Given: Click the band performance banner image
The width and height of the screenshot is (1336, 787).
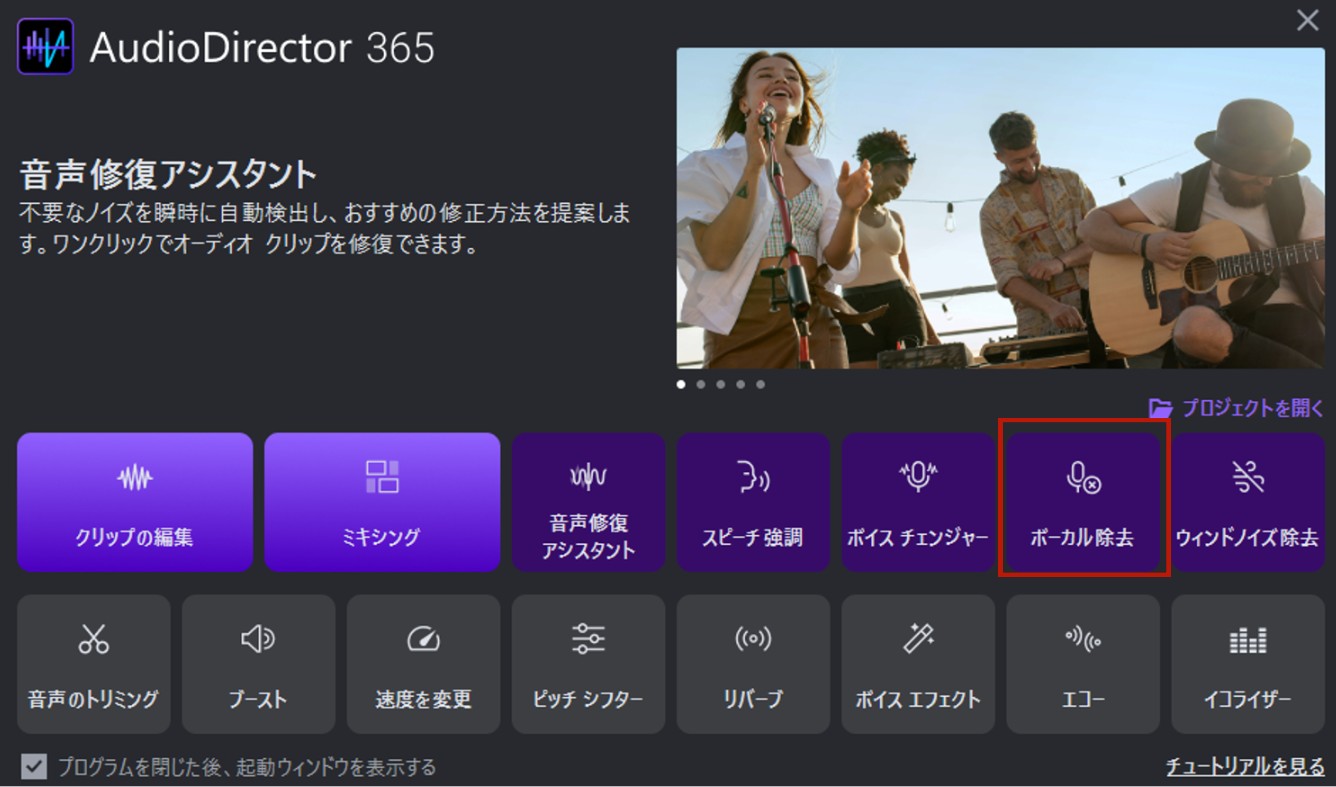Looking at the screenshot, I should (x=1000, y=208).
